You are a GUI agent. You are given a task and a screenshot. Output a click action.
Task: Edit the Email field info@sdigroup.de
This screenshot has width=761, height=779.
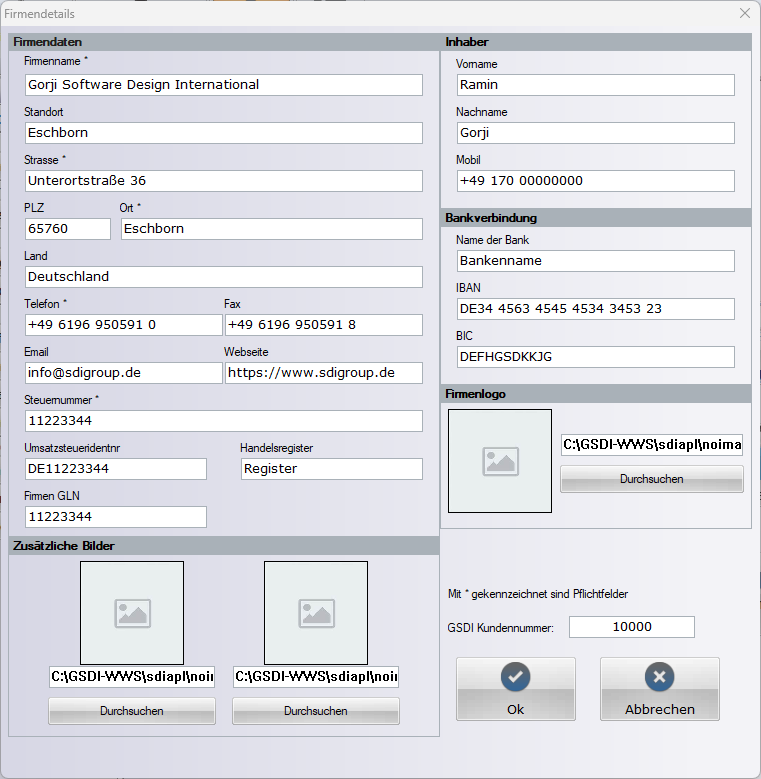(x=124, y=373)
